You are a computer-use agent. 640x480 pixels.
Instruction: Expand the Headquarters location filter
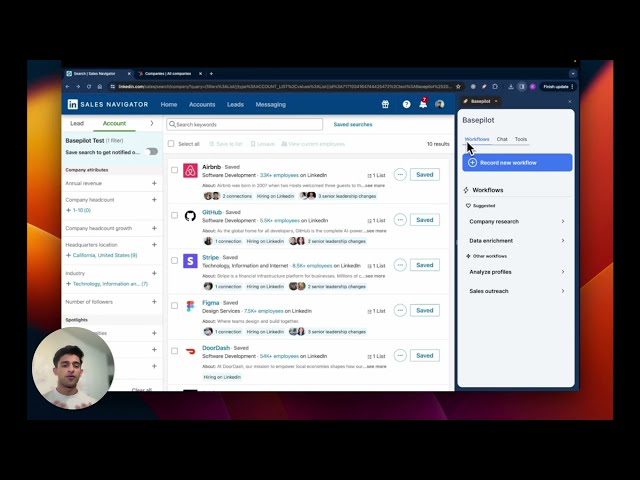[x=154, y=244]
